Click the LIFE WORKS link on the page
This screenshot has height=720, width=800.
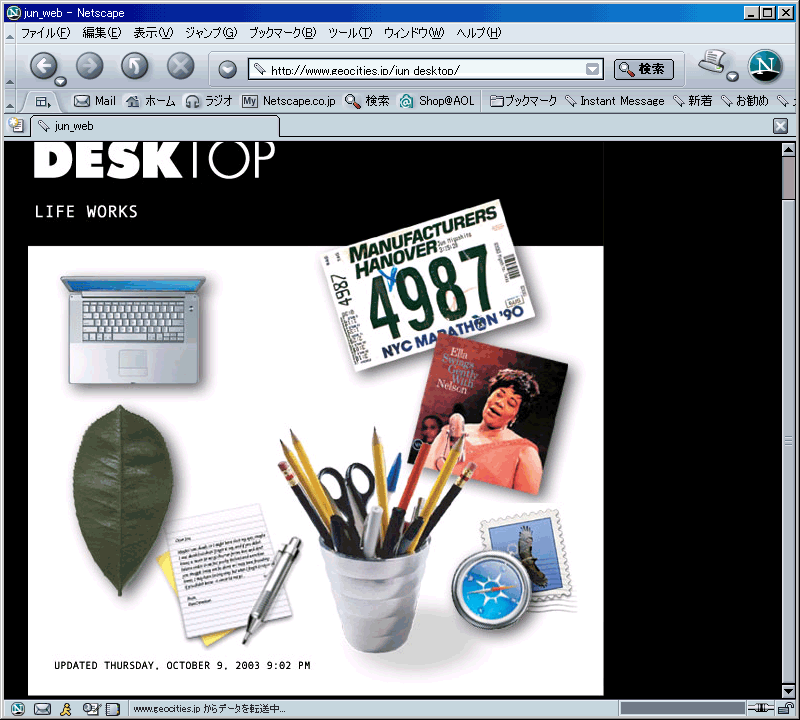point(86,212)
